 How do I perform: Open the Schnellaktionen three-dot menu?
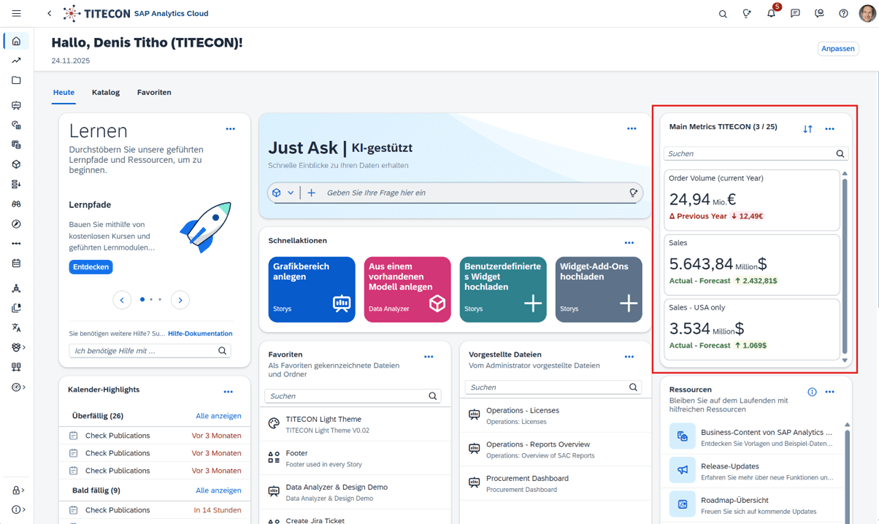pyautogui.click(x=629, y=243)
